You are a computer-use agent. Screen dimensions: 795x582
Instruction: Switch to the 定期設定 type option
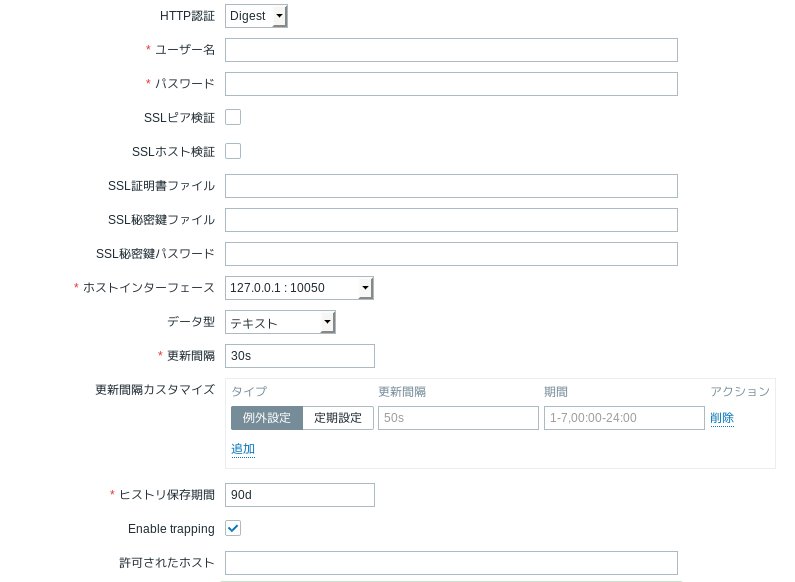click(x=338, y=418)
